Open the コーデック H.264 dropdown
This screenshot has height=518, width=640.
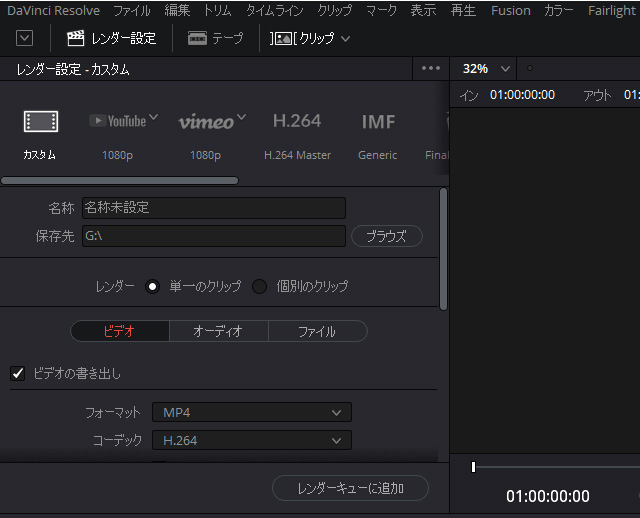(251, 440)
